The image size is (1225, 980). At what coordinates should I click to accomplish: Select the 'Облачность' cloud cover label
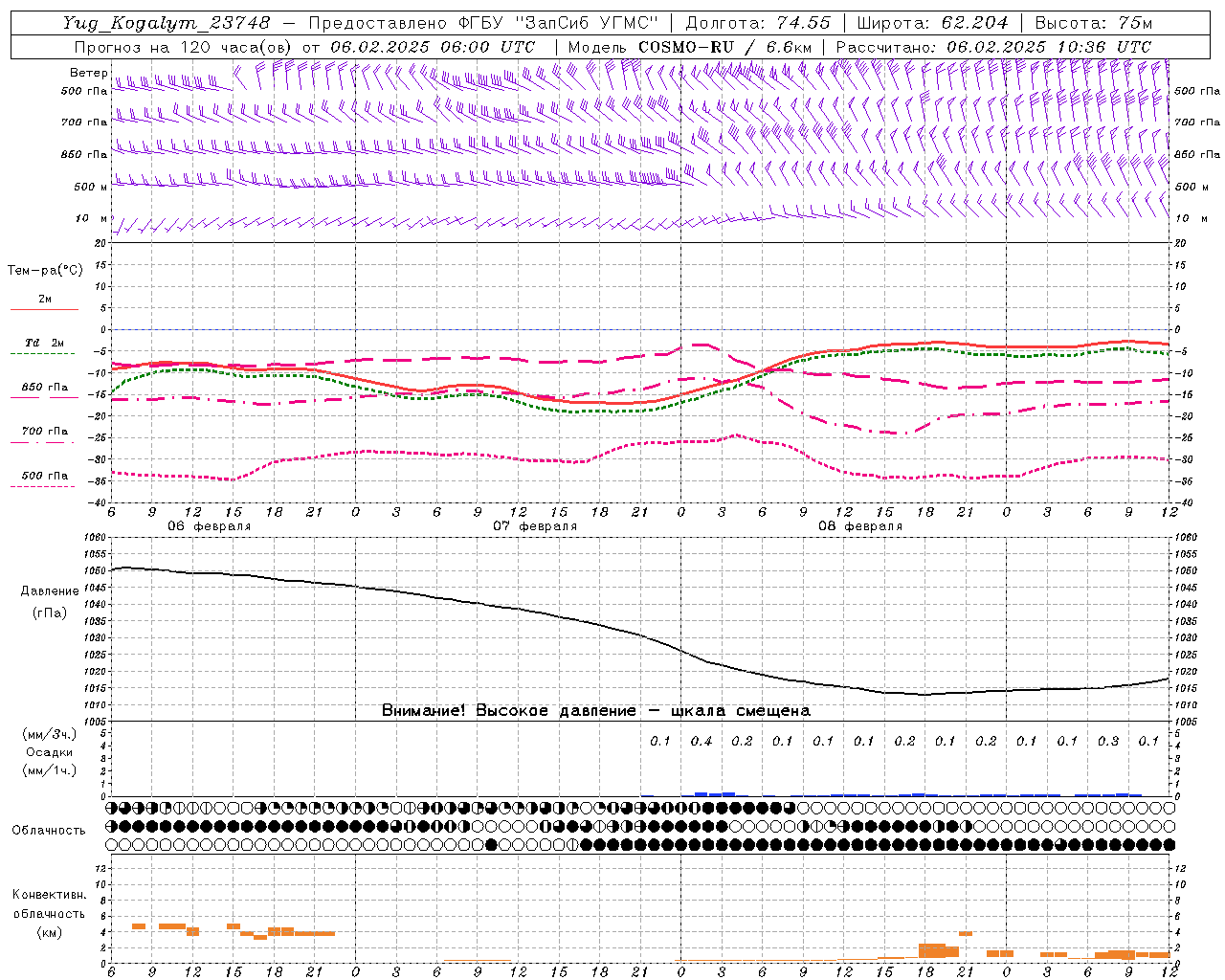point(49,831)
